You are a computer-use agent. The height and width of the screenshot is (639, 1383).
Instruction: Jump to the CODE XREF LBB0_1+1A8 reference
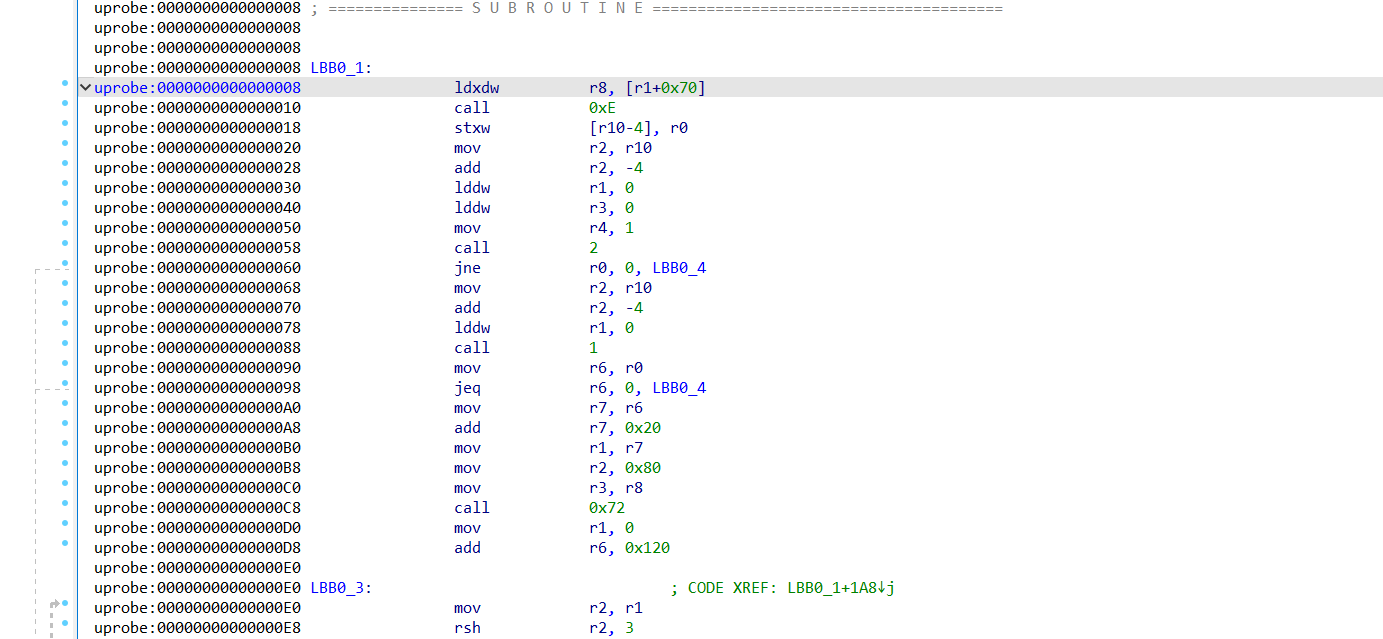click(840, 588)
